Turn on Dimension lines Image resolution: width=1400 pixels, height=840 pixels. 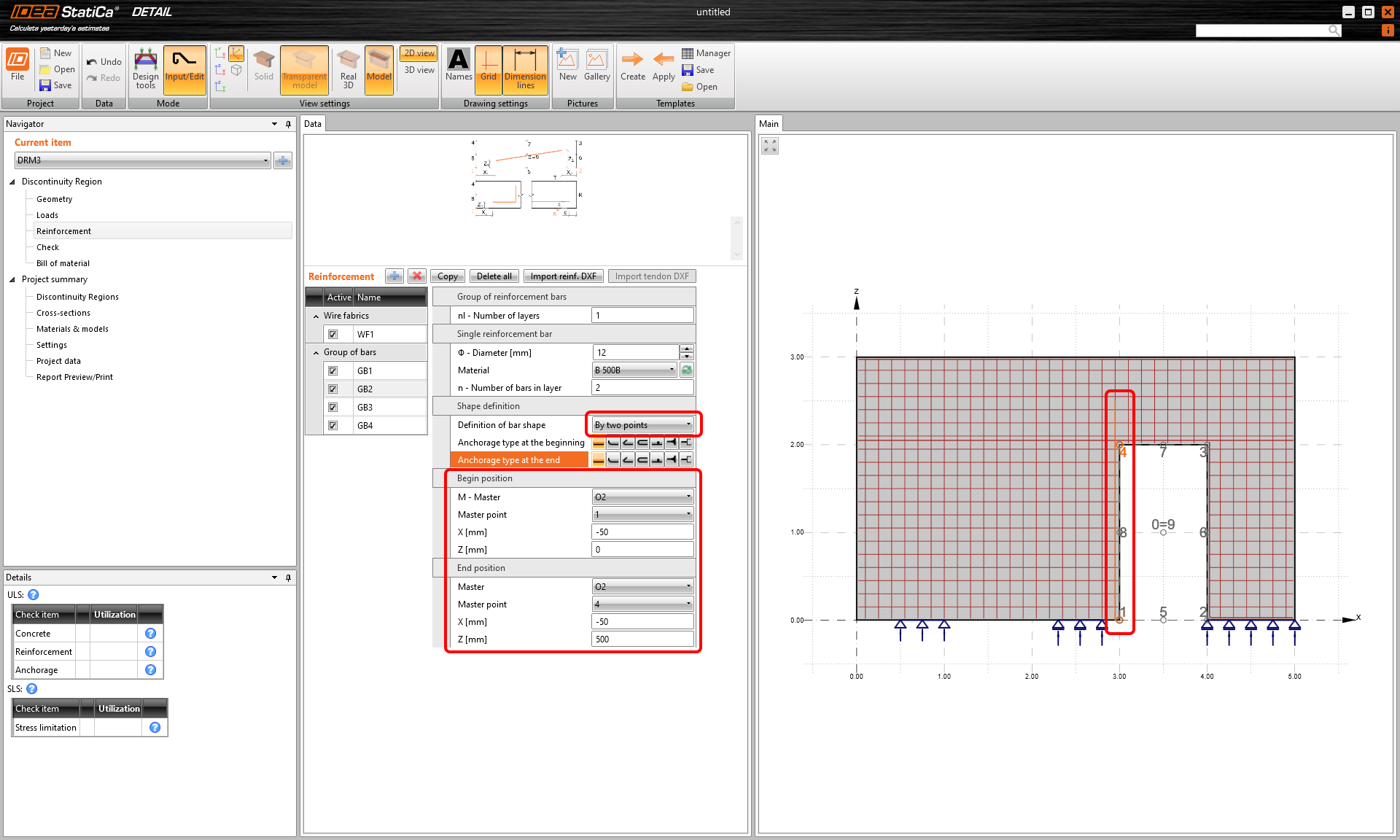point(526,69)
